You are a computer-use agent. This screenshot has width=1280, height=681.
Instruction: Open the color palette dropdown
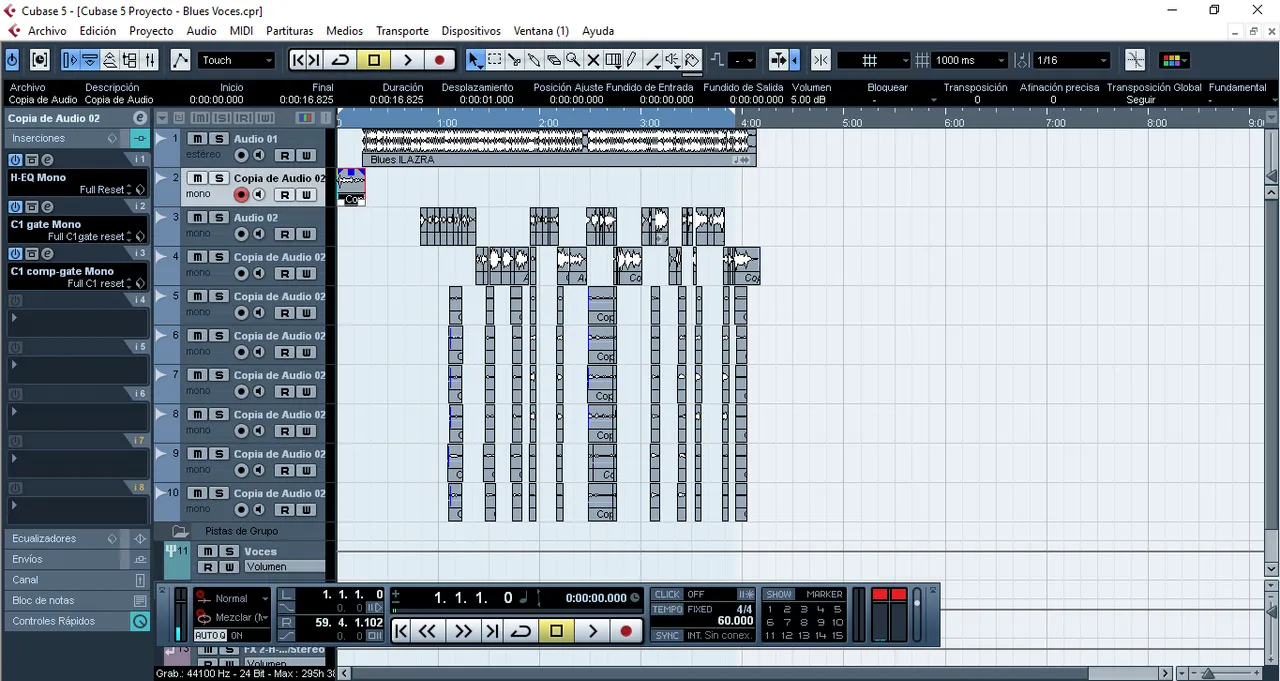pos(1175,60)
